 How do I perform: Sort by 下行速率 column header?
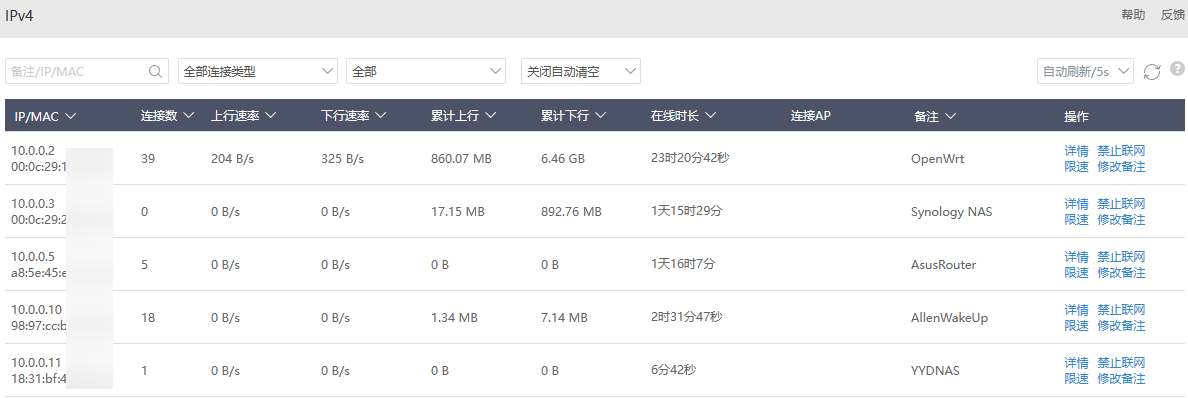coord(354,116)
